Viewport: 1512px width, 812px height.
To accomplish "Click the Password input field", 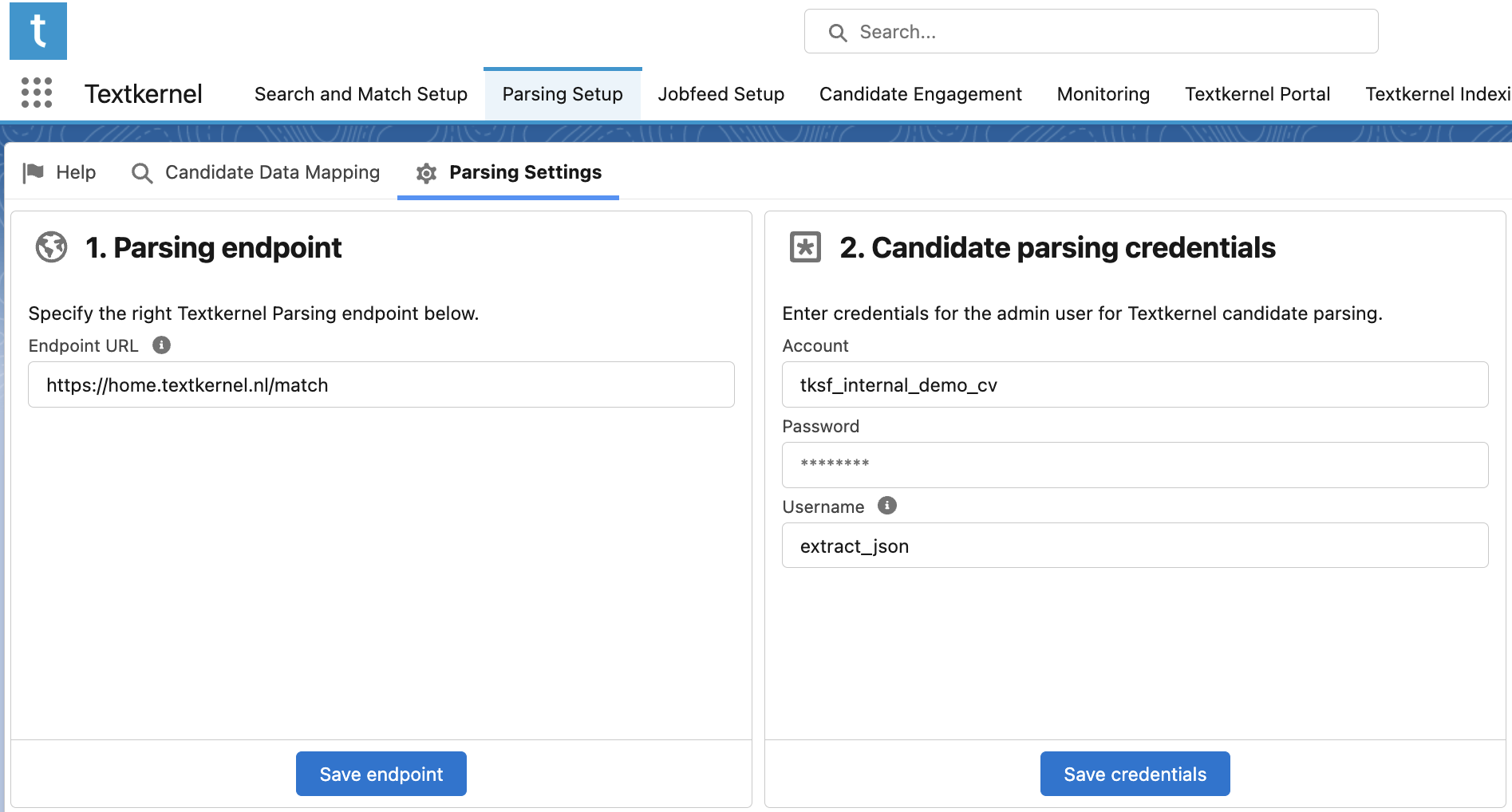I will tap(1135, 465).
